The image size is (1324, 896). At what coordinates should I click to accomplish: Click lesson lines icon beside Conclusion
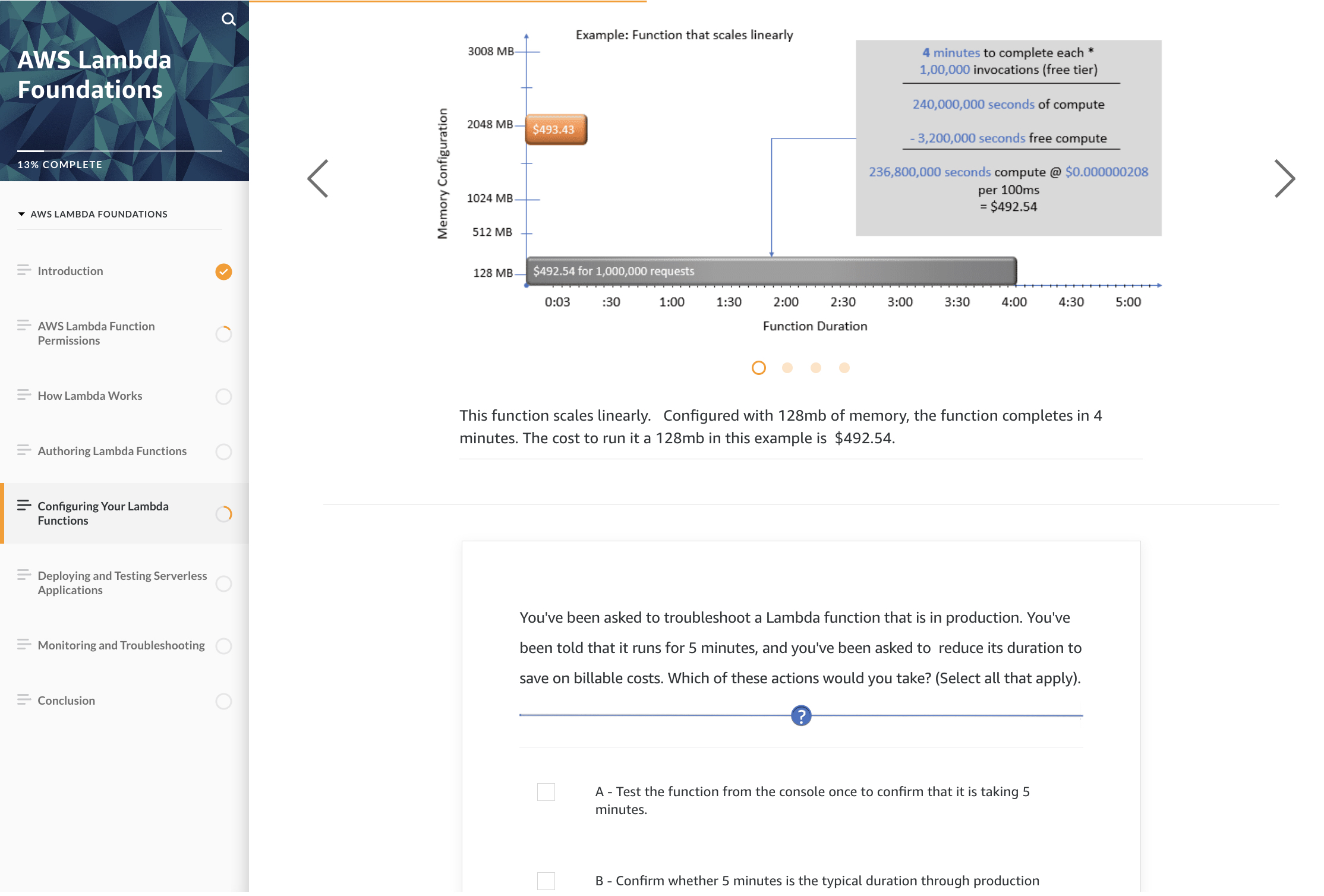(24, 700)
